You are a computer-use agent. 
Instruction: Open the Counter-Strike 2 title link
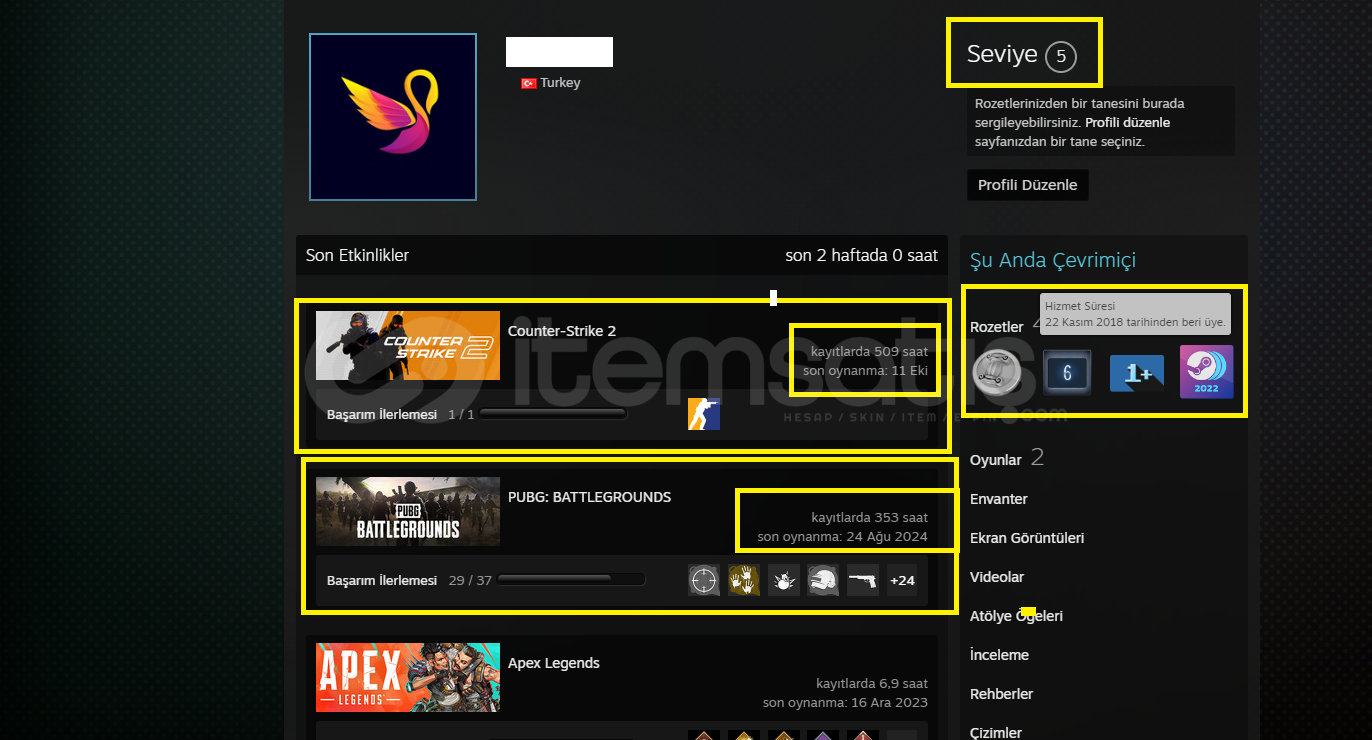coord(562,331)
